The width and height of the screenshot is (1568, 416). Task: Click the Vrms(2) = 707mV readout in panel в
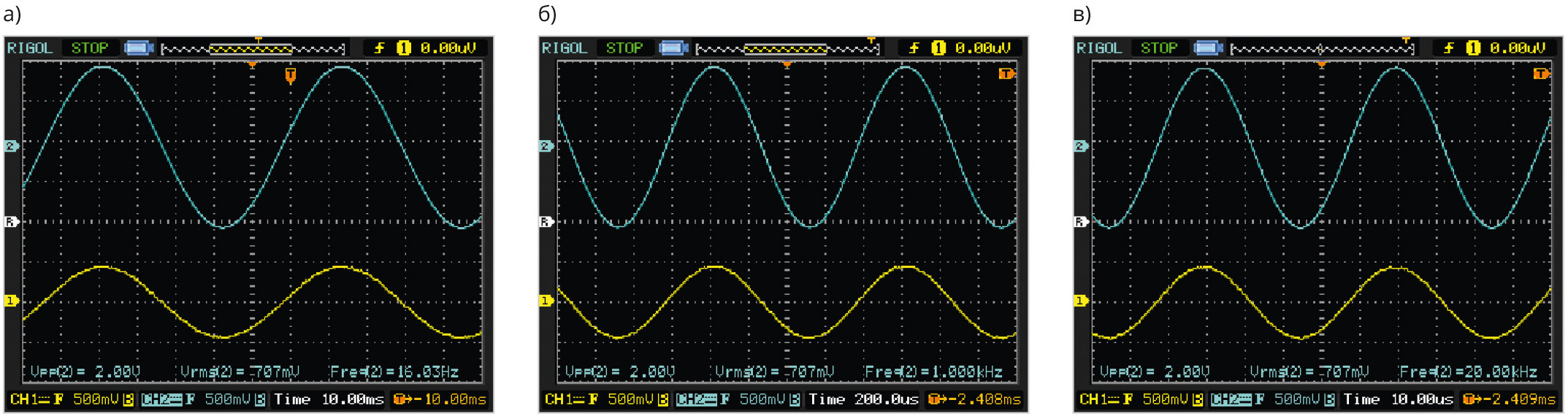click(x=1309, y=372)
